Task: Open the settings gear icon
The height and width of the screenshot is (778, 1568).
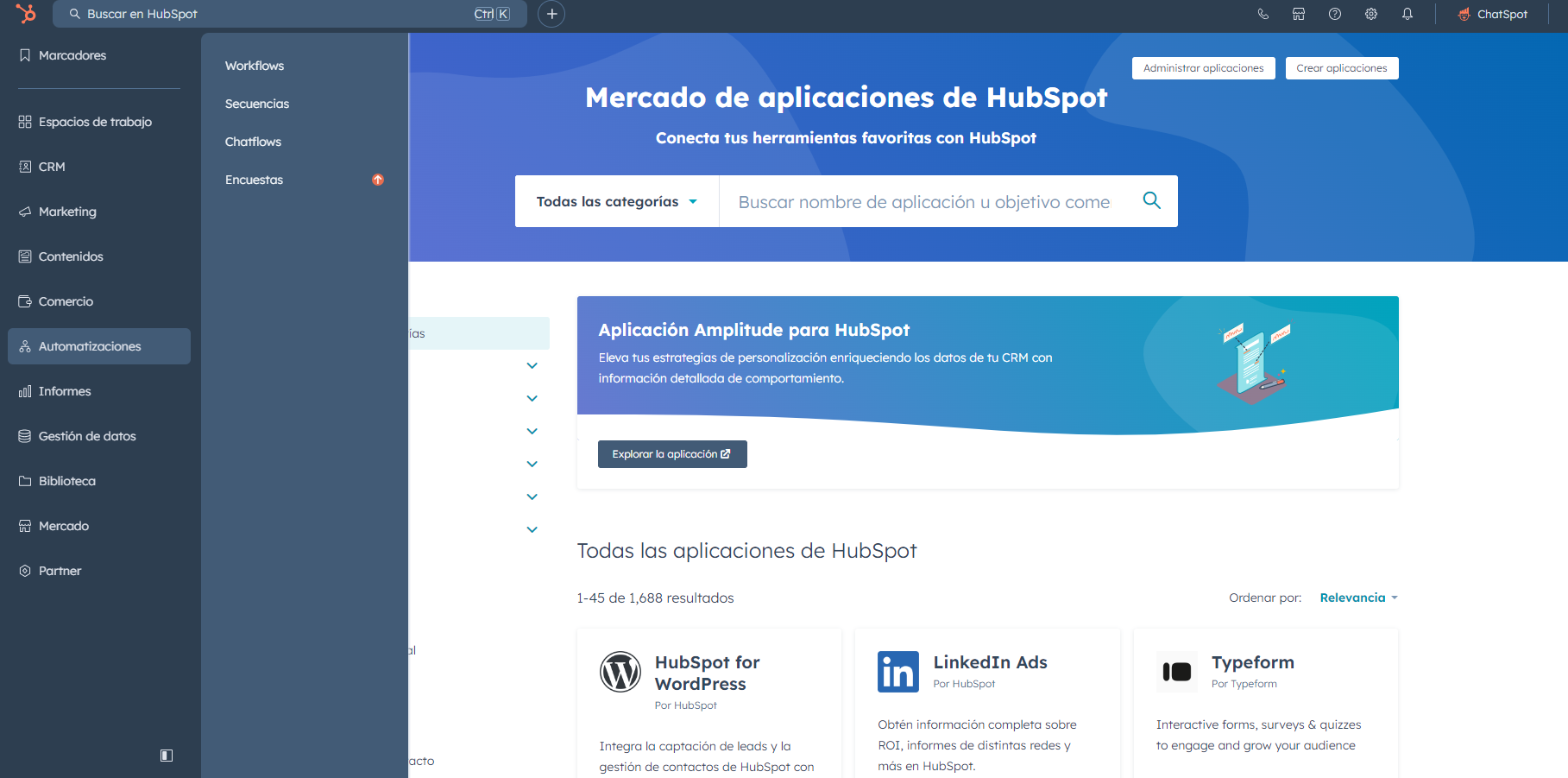Action: coord(1371,14)
